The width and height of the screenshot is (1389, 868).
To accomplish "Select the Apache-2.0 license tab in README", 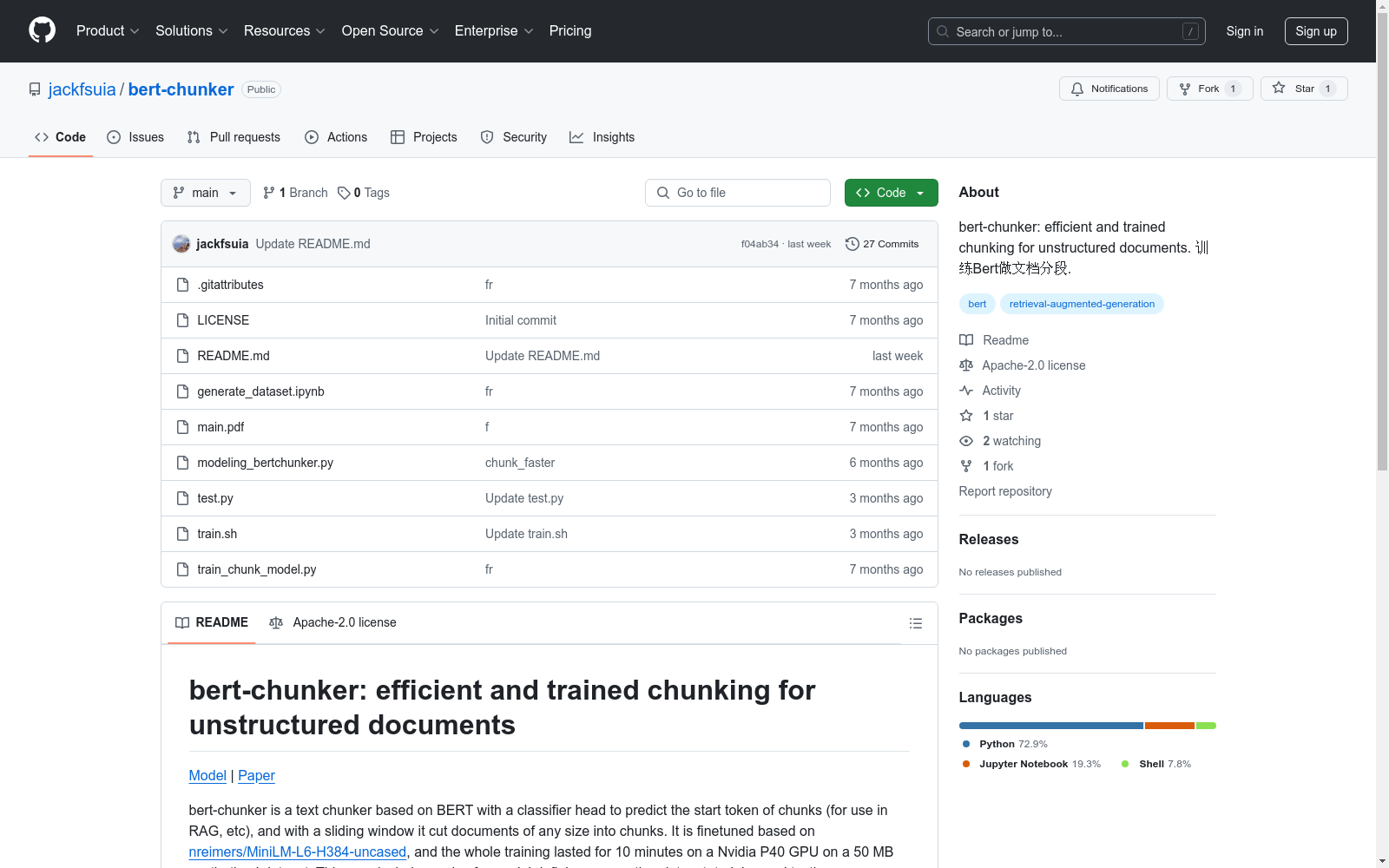I will (332, 622).
